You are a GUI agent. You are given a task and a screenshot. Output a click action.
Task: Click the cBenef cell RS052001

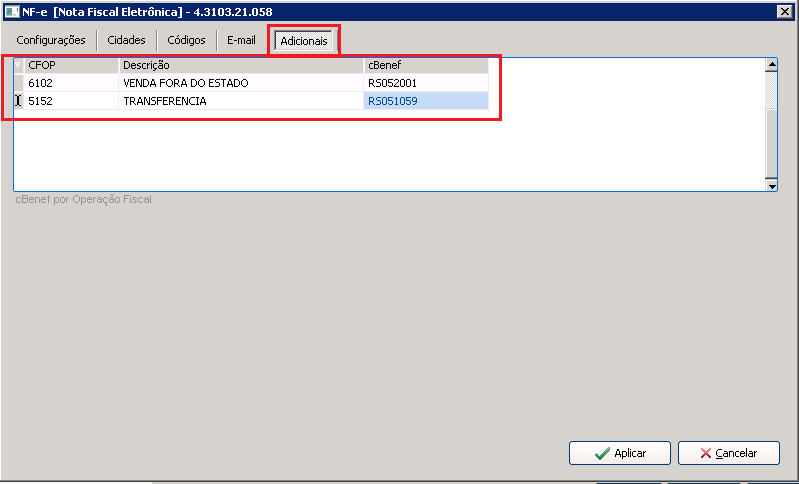[426, 83]
